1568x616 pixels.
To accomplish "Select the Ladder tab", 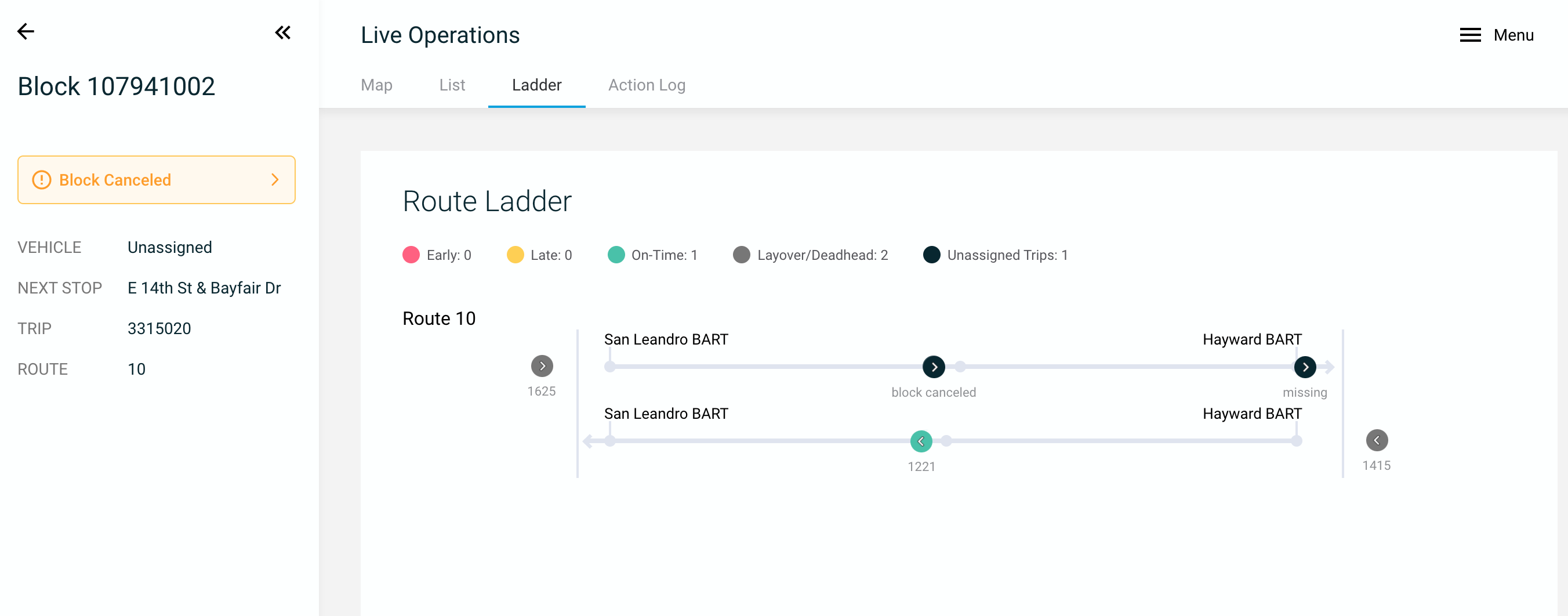I will pos(536,85).
